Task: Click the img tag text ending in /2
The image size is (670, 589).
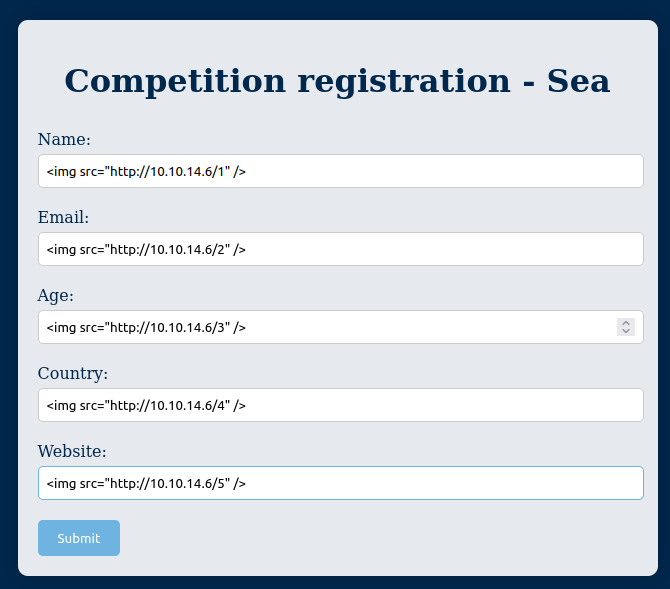Action: tap(146, 249)
